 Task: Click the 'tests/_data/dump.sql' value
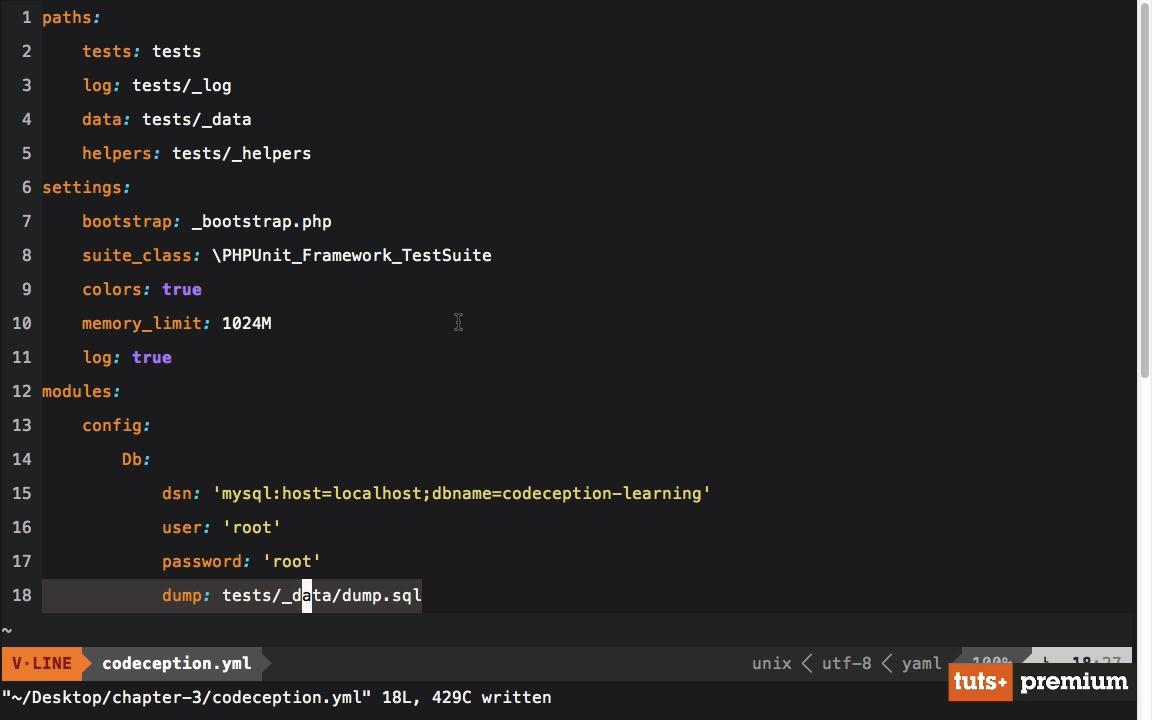[322, 595]
